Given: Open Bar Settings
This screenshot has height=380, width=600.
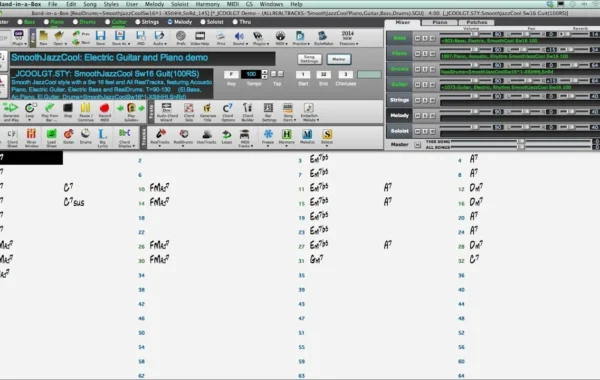Looking at the screenshot, I should [269, 112].
